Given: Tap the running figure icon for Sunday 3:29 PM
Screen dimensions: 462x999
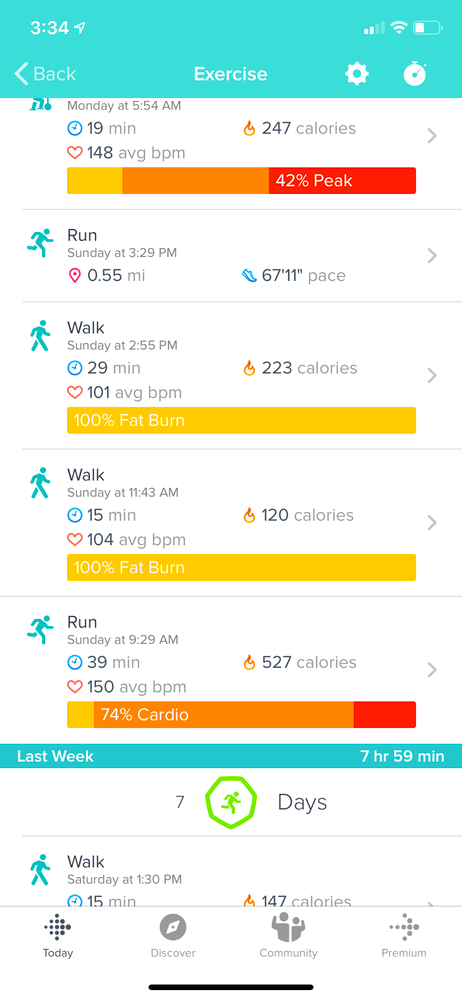Looking at the screenshot, I should point(41,243).
